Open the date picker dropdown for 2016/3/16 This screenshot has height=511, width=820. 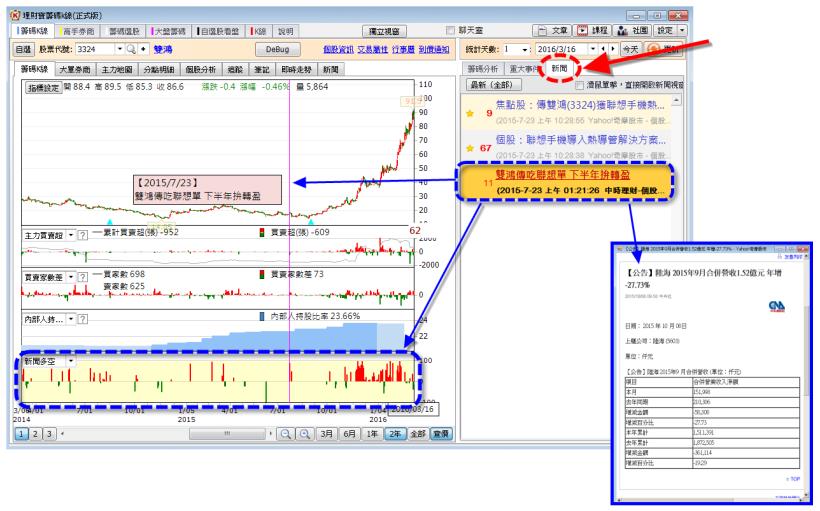pos(593,49)
